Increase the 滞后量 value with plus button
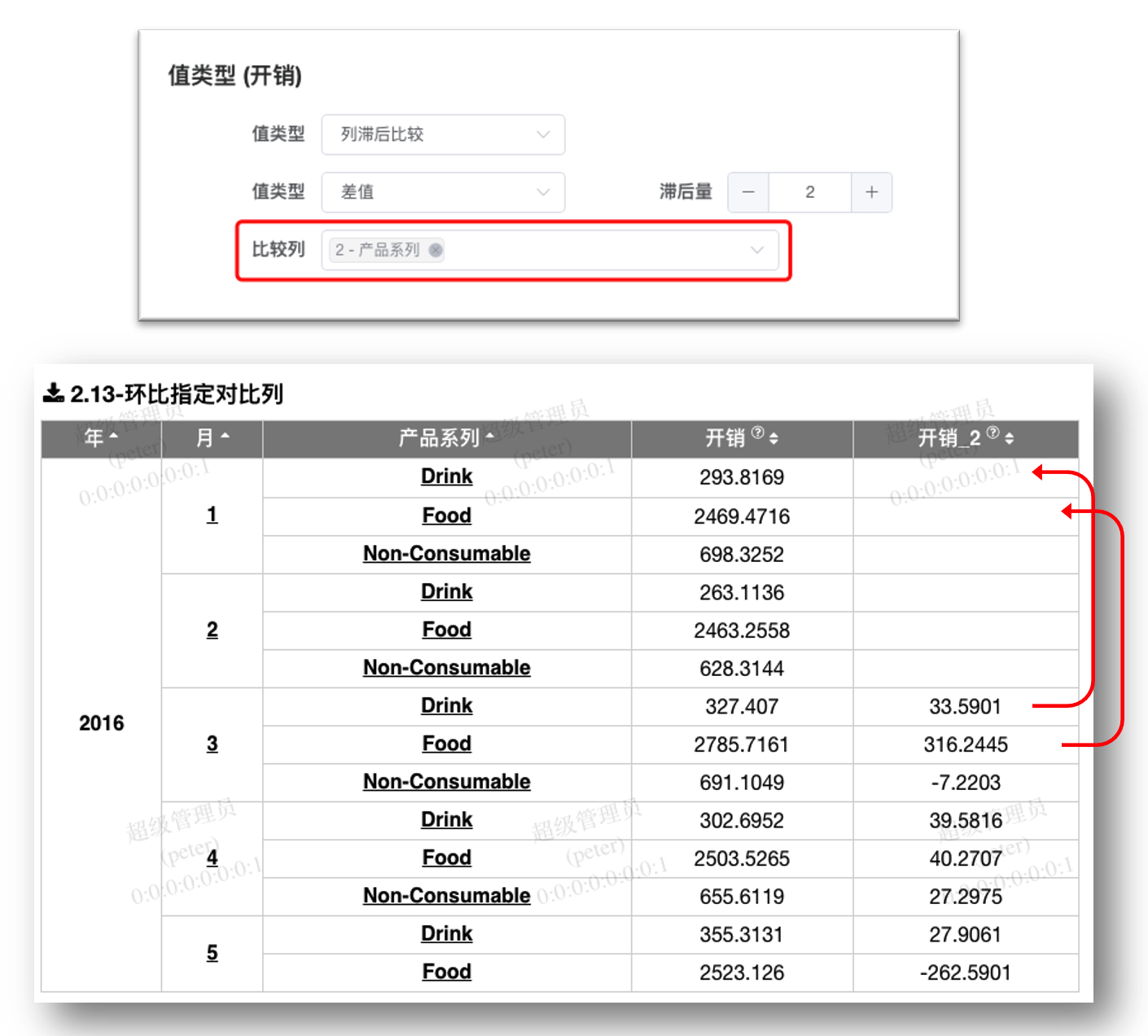 (x=871, y=192)
